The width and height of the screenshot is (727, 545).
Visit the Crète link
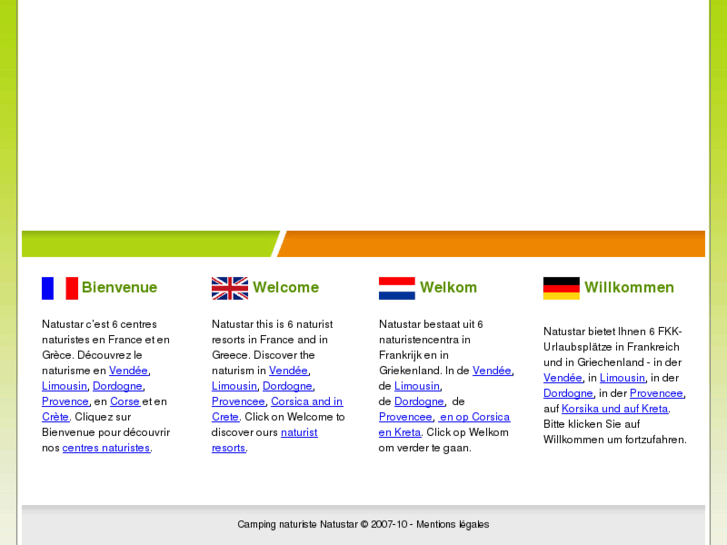55,417
